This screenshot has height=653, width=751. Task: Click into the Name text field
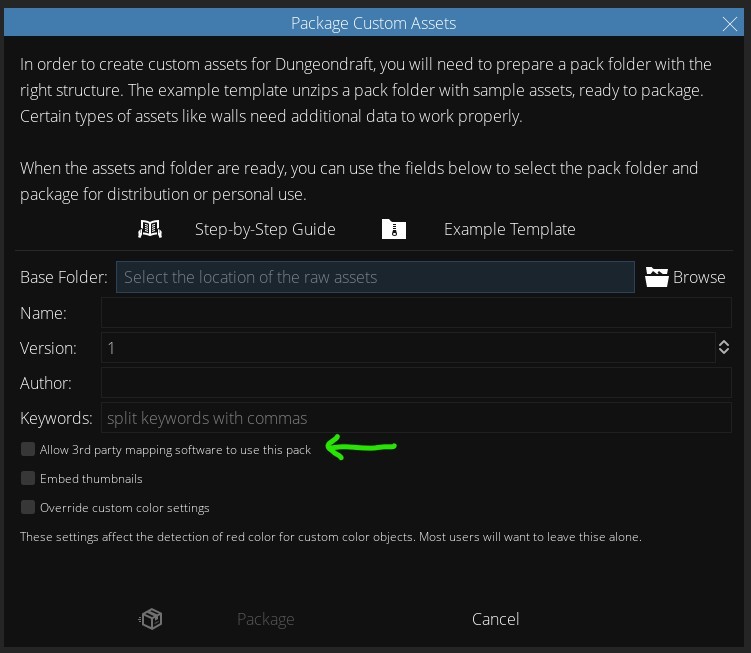pyautogui.click(x=415, y=313)
